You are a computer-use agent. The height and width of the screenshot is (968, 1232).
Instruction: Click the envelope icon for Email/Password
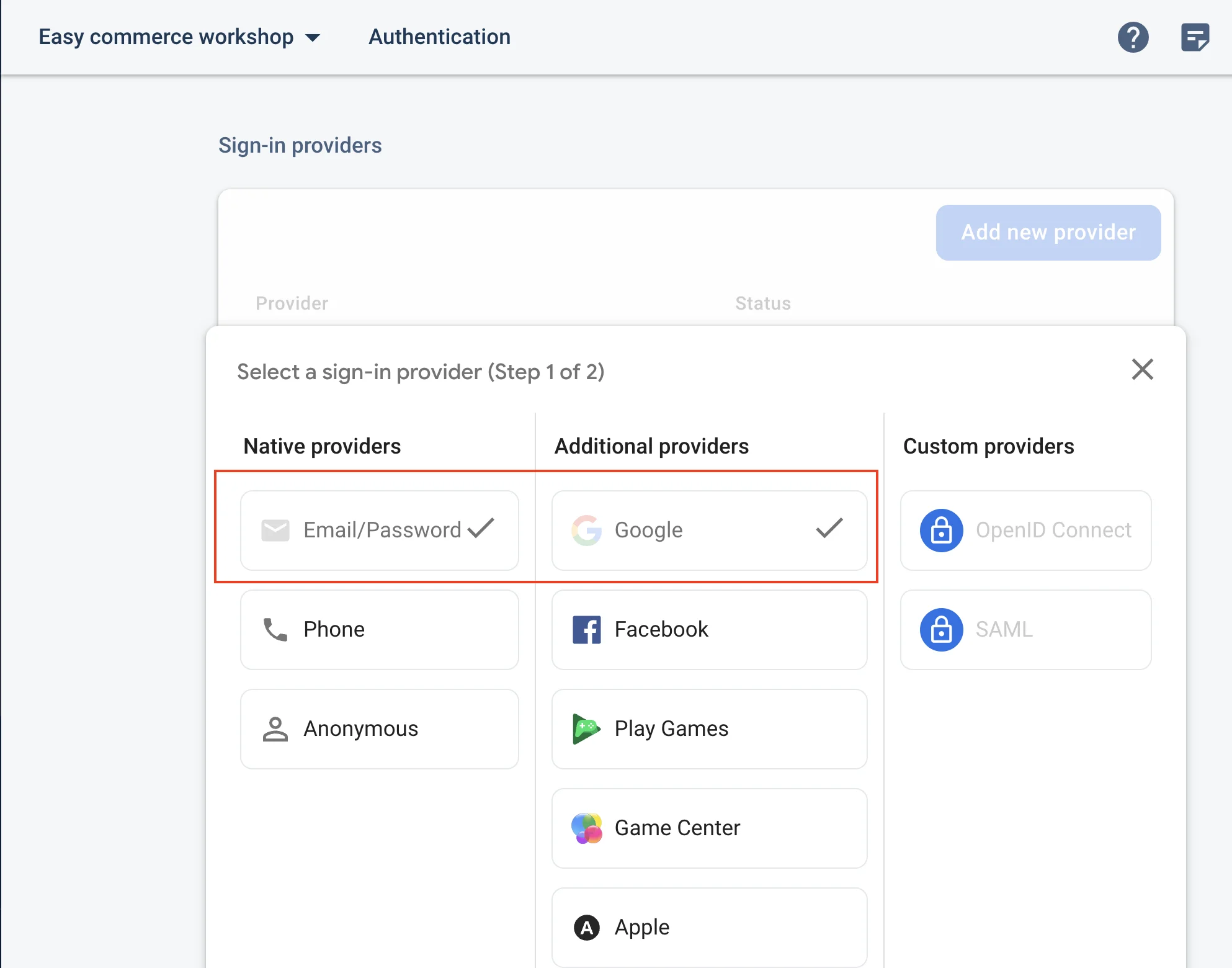pos(275,531)
